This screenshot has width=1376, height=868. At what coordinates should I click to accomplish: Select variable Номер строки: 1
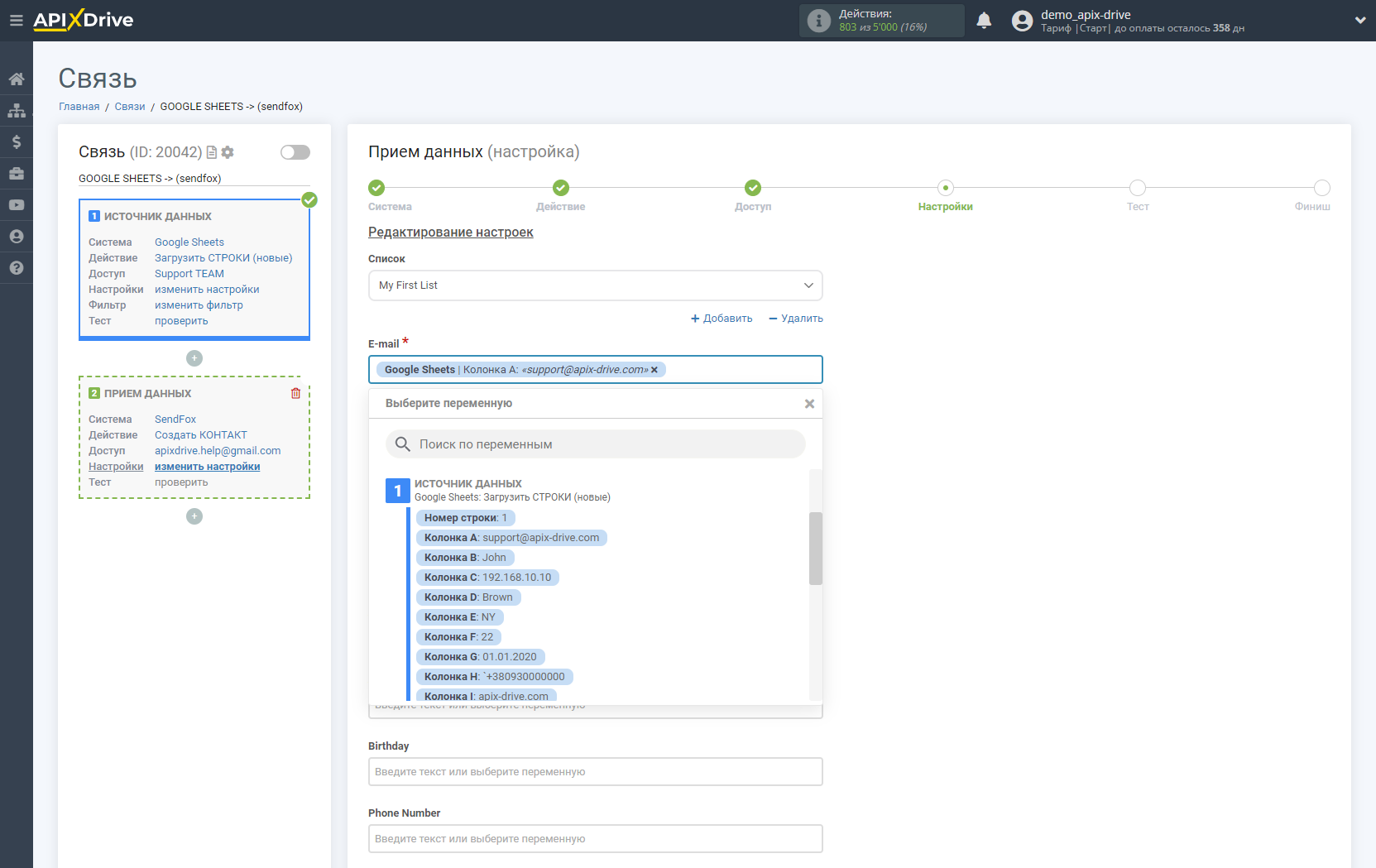466,518
